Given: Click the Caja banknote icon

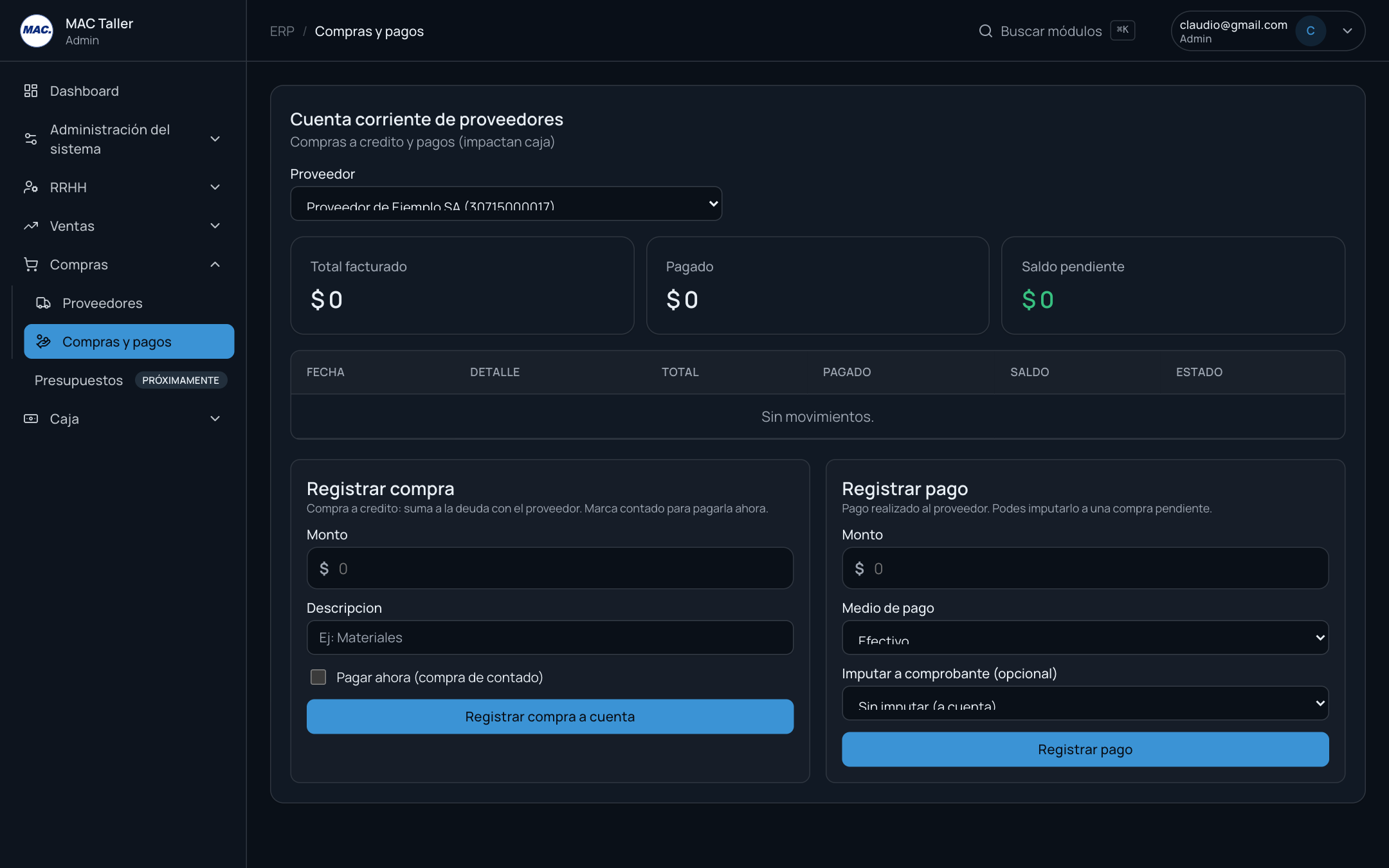Looking at the screenshot, I should [31, 419].
